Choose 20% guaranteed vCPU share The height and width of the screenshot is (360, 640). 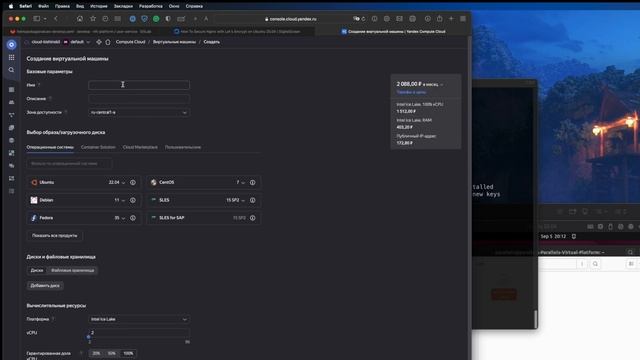pyautogui.click(x=96, y=353)
